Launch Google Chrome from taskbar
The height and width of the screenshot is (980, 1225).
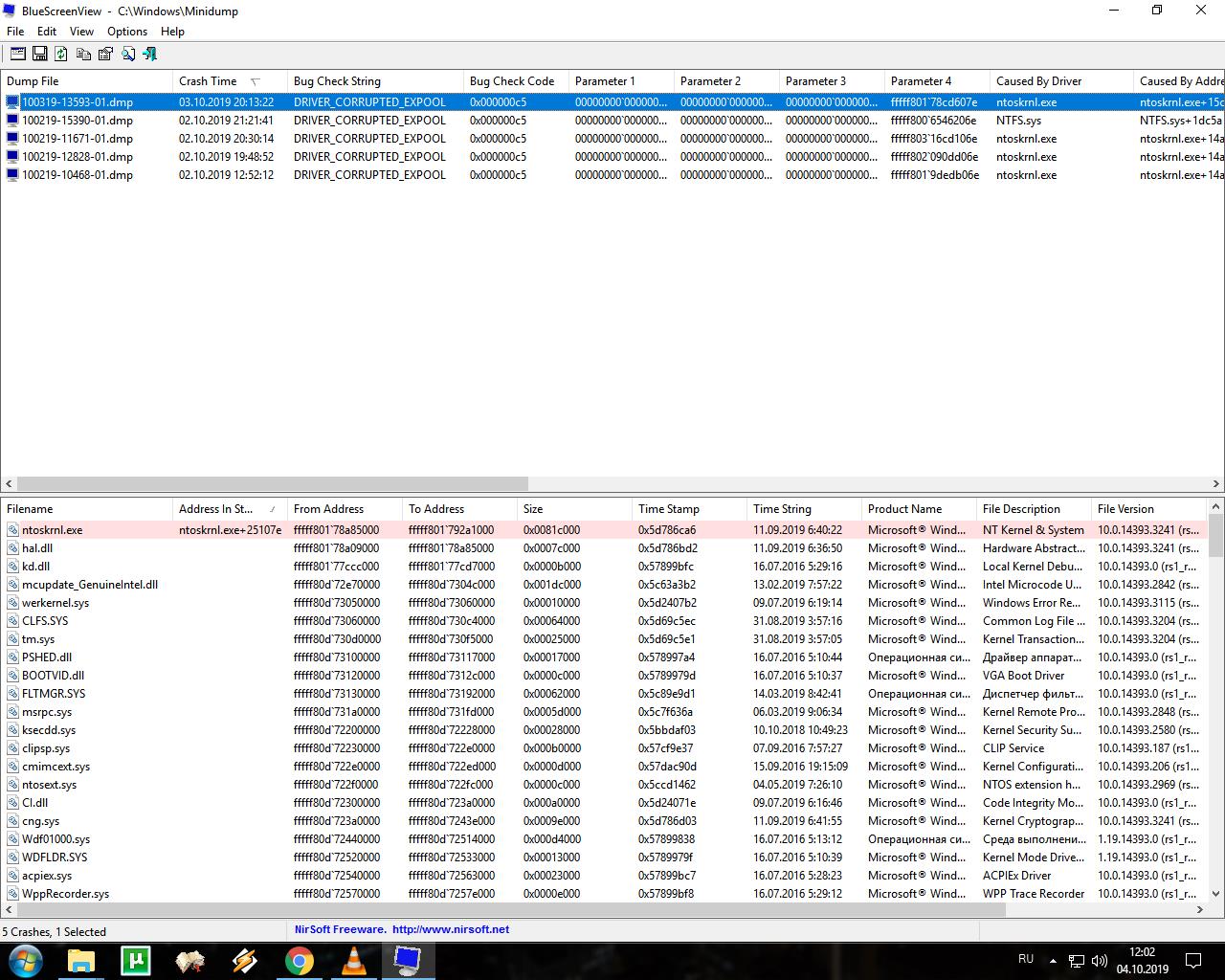pos(300,960)
